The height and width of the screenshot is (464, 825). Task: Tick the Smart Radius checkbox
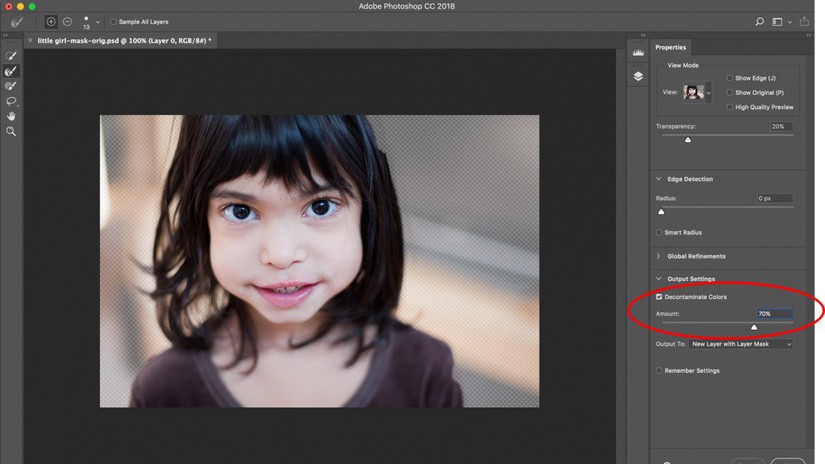pos(659,232)
